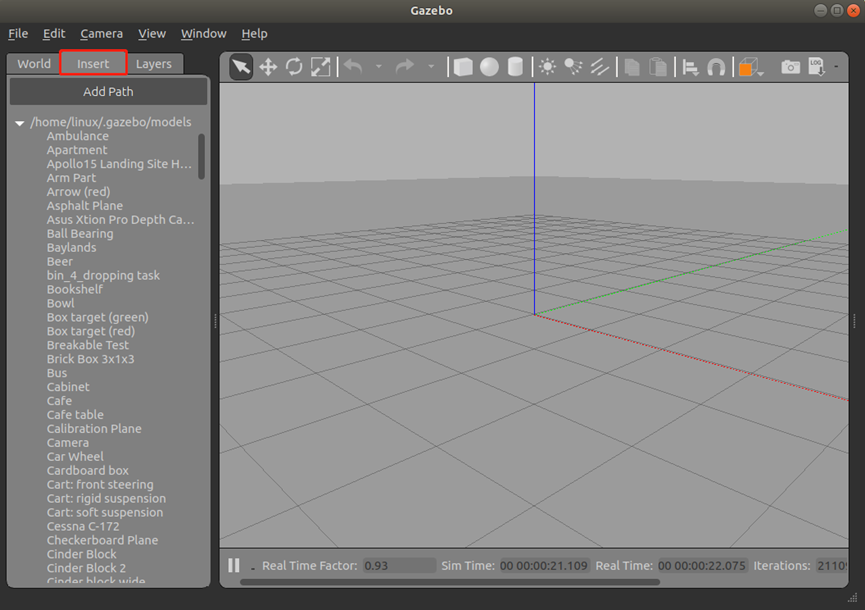The width and height of the screenshot is (865, 610).
Task: Click the model list vertical scrollbar
Action: point(201,157)
